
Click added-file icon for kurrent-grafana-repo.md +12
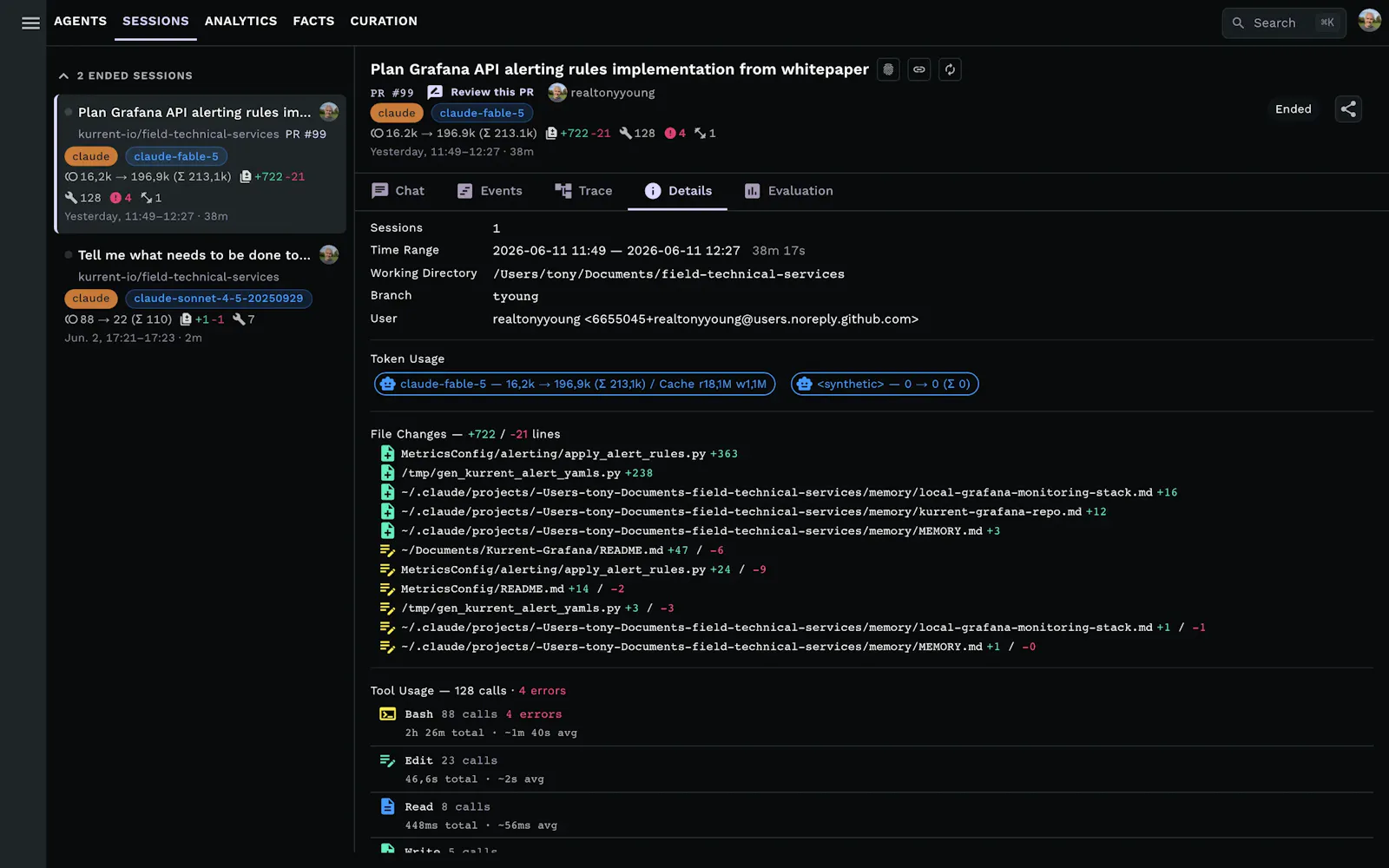[387, 511]
